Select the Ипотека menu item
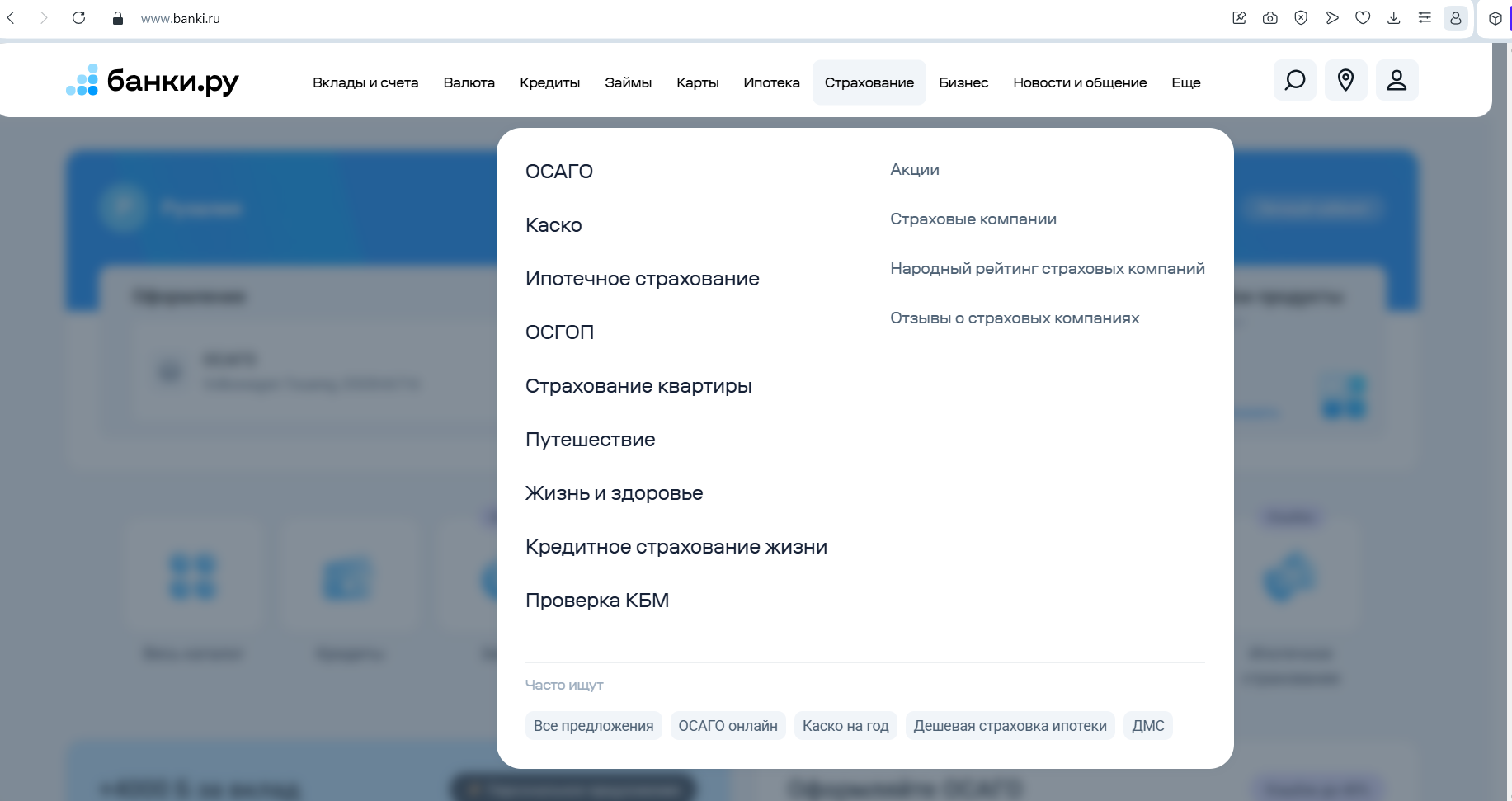The height and width of the screenshot is (801, 1512). point(771,82)
